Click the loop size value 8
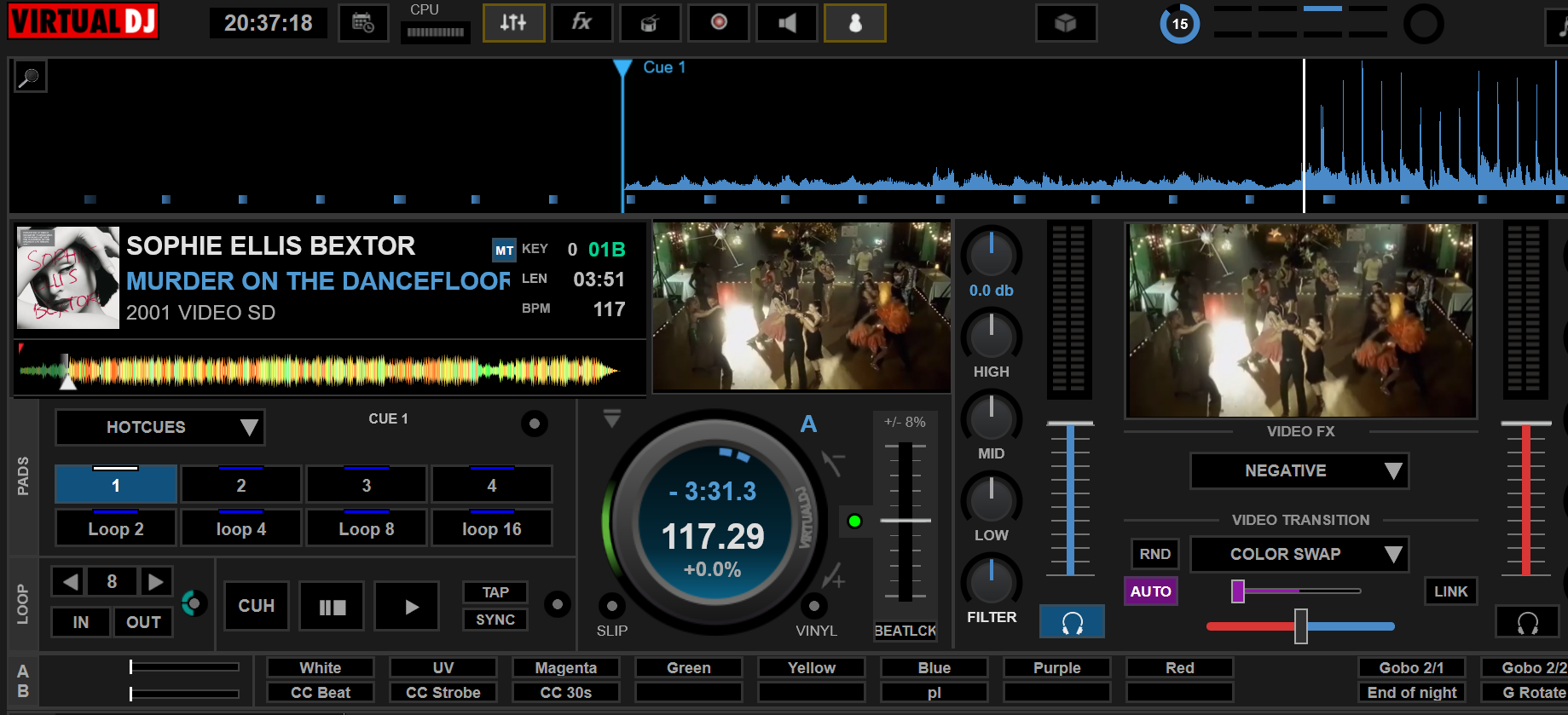The width and height of the screenshot is (1568, 715). (112, 581)
